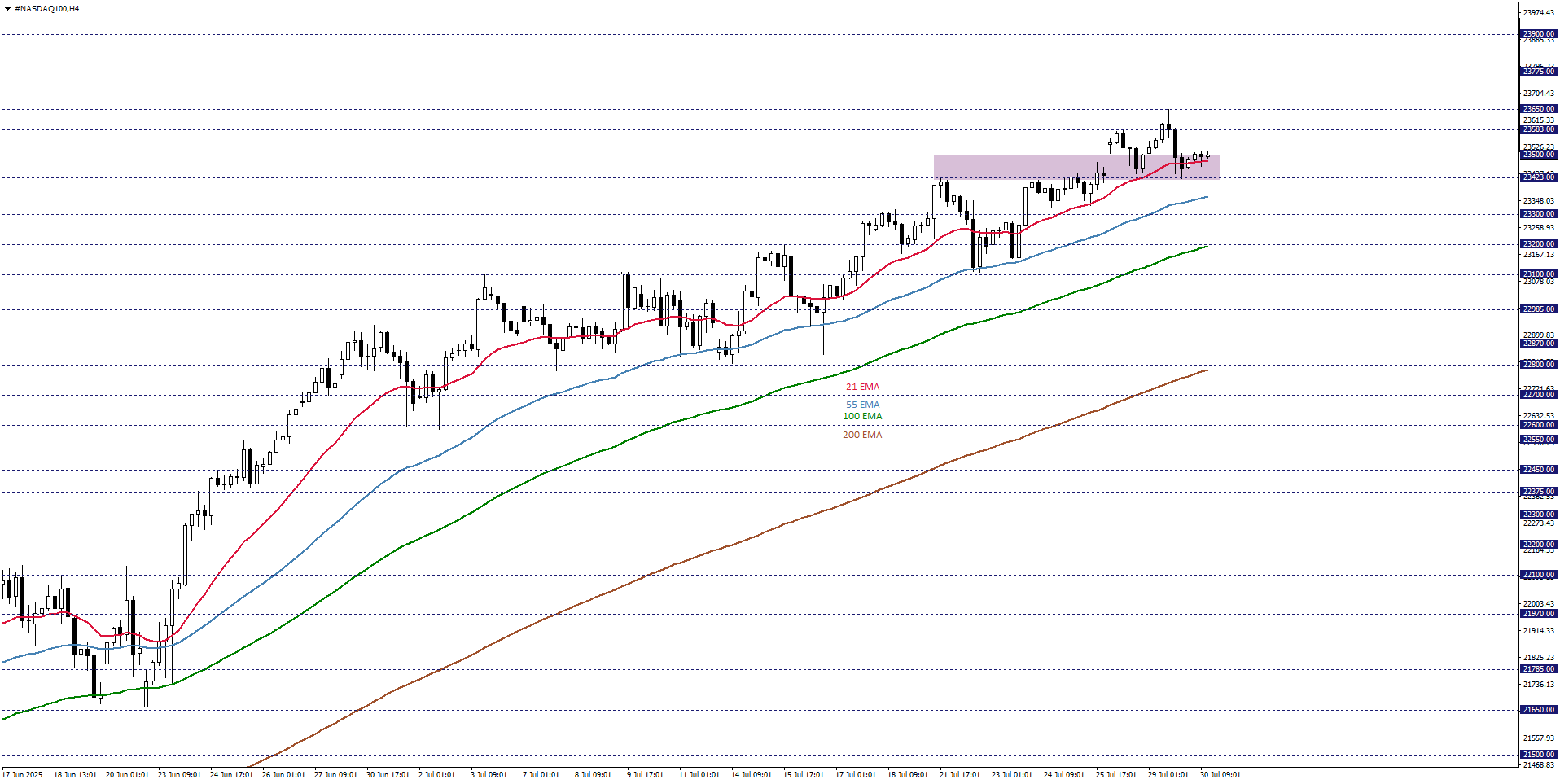Click the 23167.13 price scale value
Viewport: 1560px width, 784px height.
pos(1539,255)
